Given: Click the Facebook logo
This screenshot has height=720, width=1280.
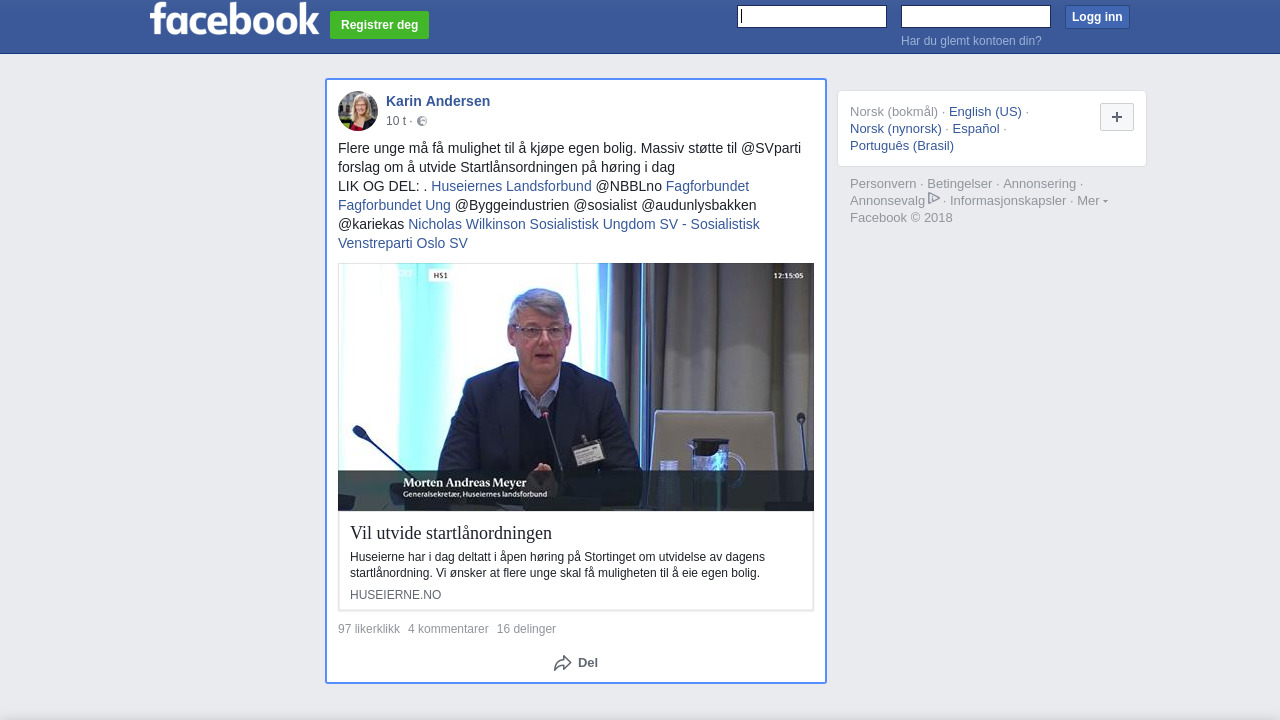Looking at the screenshot, I should tap(234, 19).
